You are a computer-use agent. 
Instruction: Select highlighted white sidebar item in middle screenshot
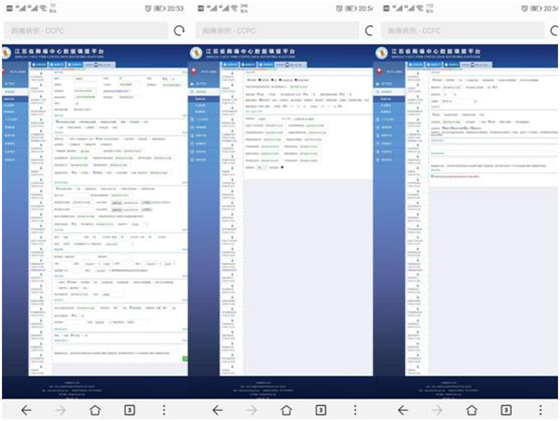(204, 92)
